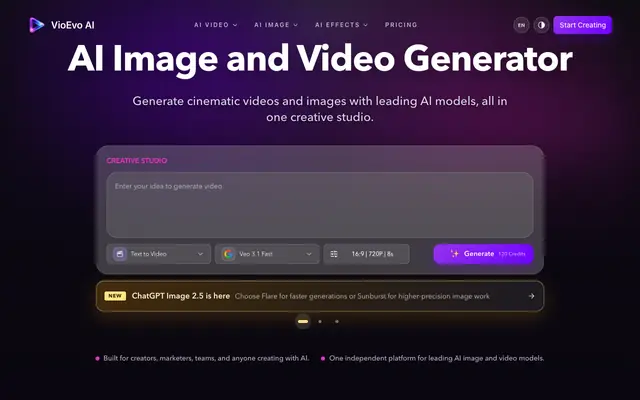The height and width of the screenshot is (400, 640).
Task: Expand the chevron beside AI IMAGE
Action: (296, 25)
